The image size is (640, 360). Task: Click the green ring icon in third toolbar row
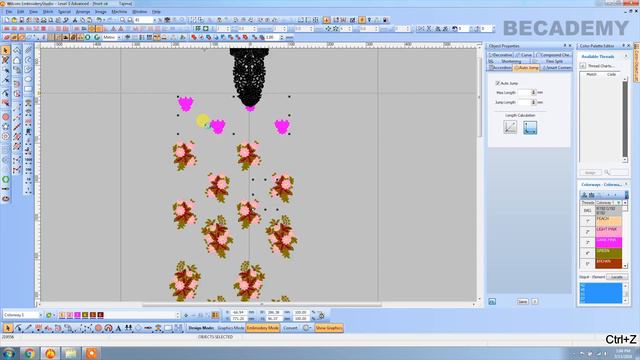87,37
